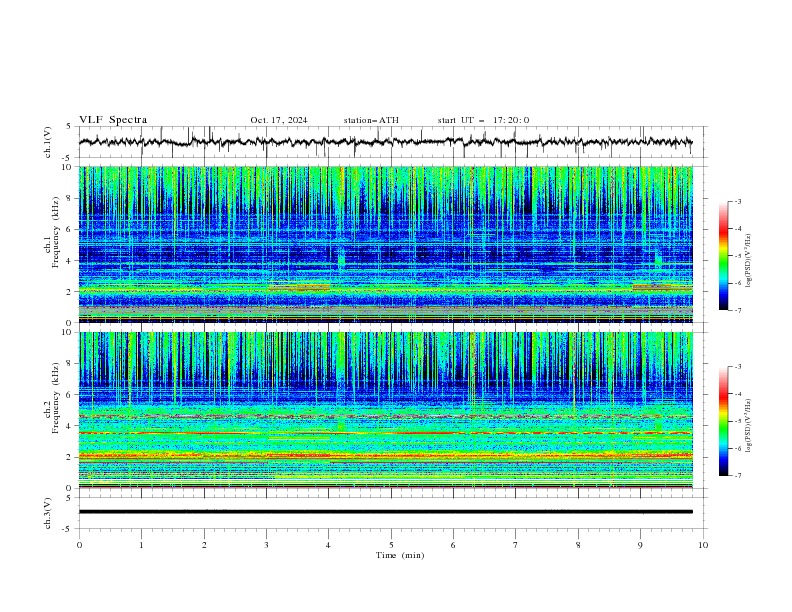Click the ch.1 voltage waveform trace
Image resolution: width=792 pixels, height=612 pixels.
pos(385,142)
